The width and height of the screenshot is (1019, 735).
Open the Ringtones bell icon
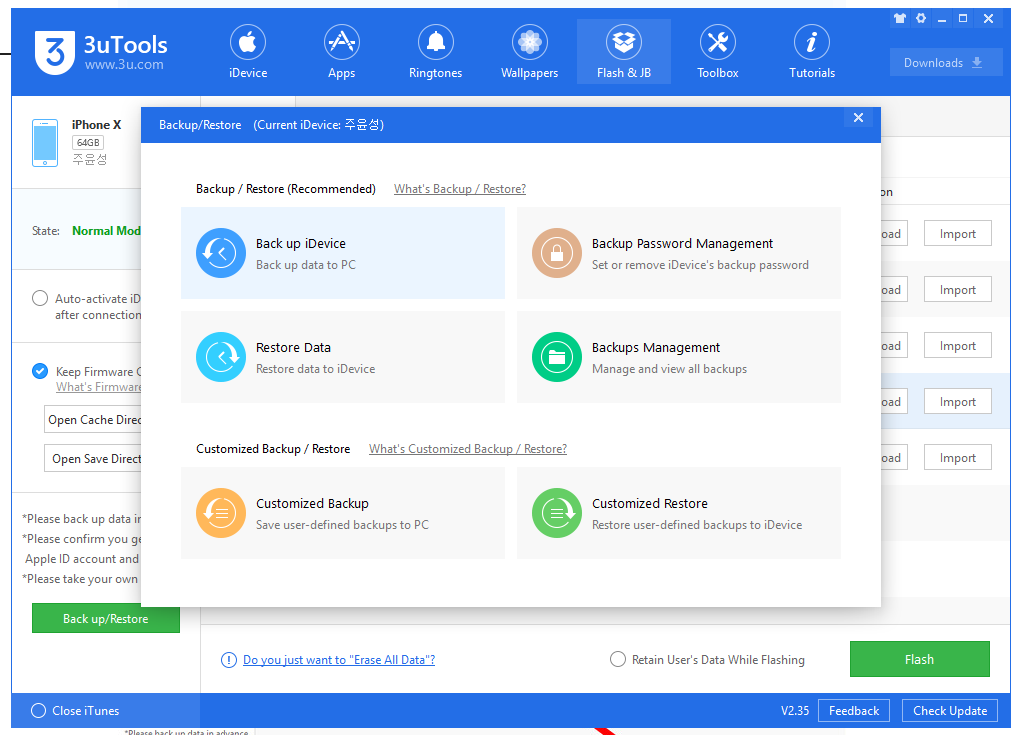[435, 43]
